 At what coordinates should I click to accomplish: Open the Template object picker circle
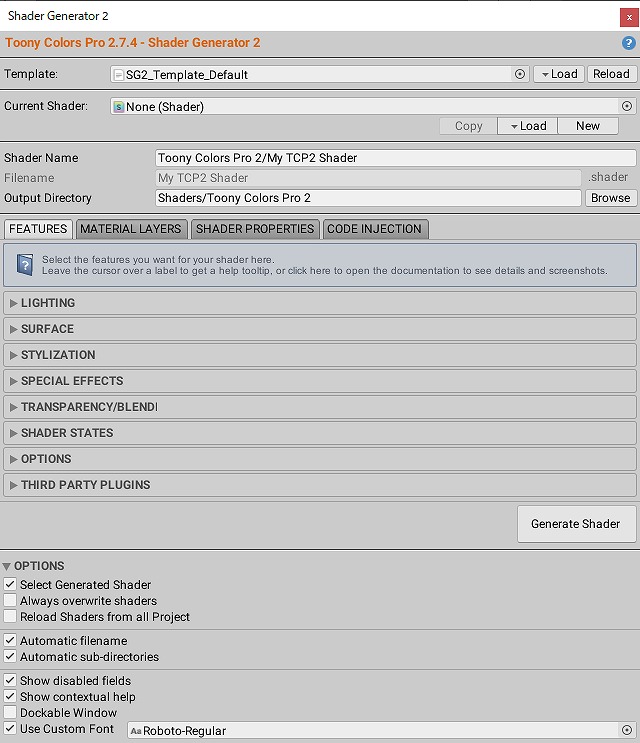pyautogui.click(x=520, y=74)
